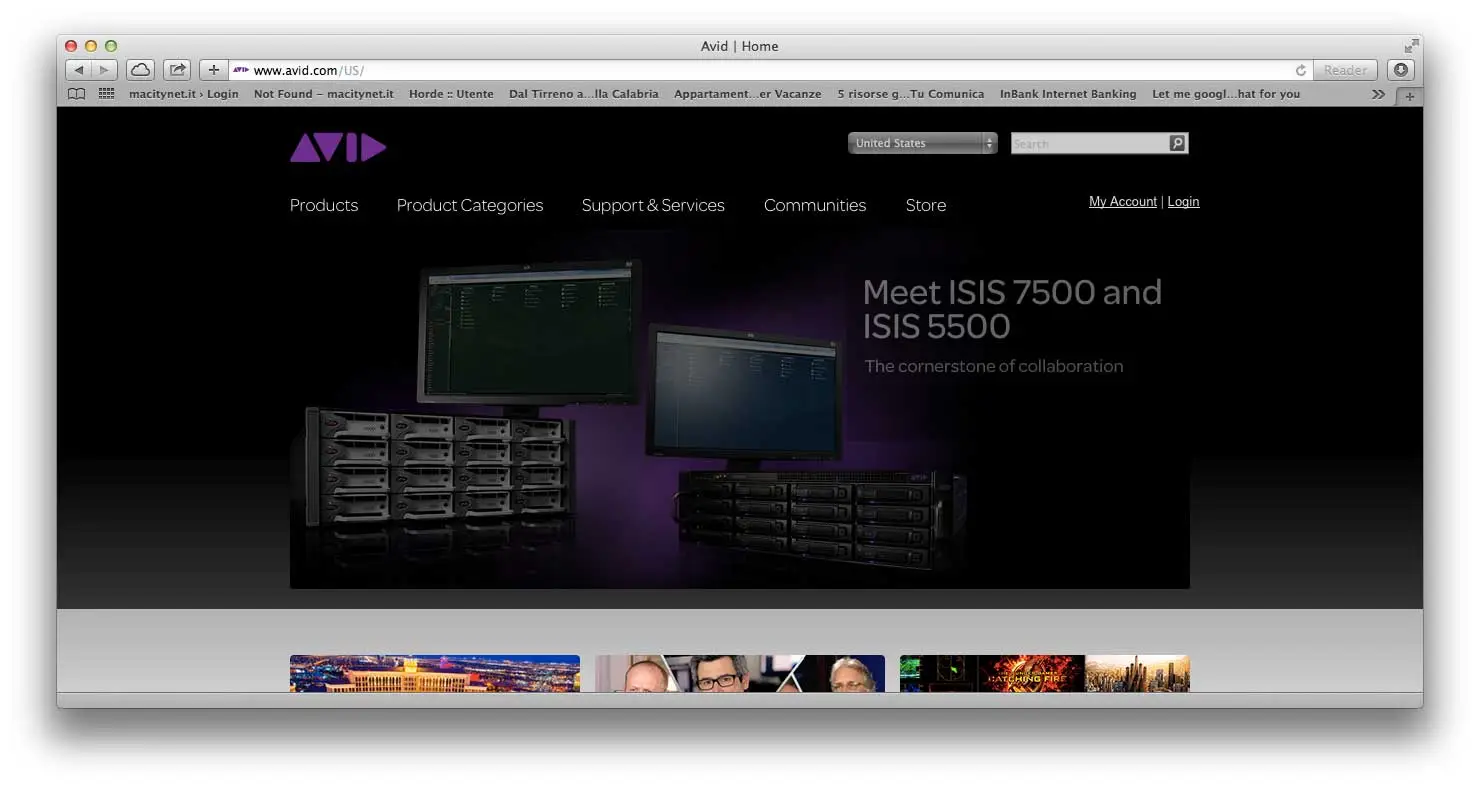Open bookmark macitynet.it › Login
The width and height of the screenshot is (1480, 787).
click(184, 94)
